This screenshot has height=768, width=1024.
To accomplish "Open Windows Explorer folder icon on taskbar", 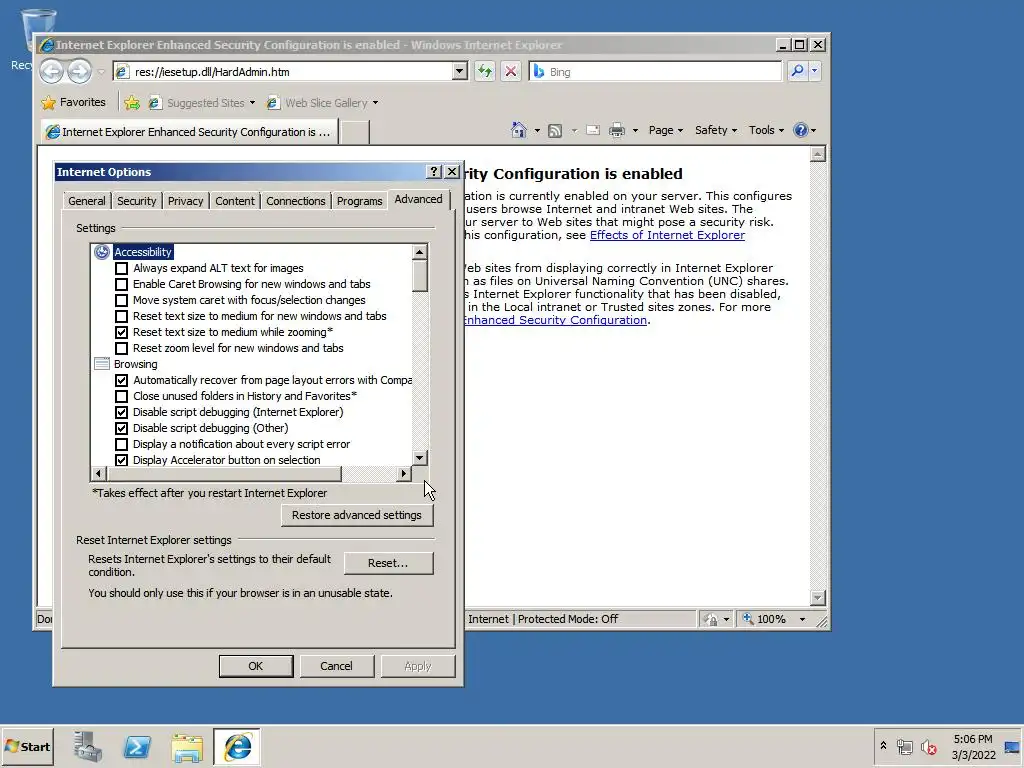I will click(x=187, y=747).
